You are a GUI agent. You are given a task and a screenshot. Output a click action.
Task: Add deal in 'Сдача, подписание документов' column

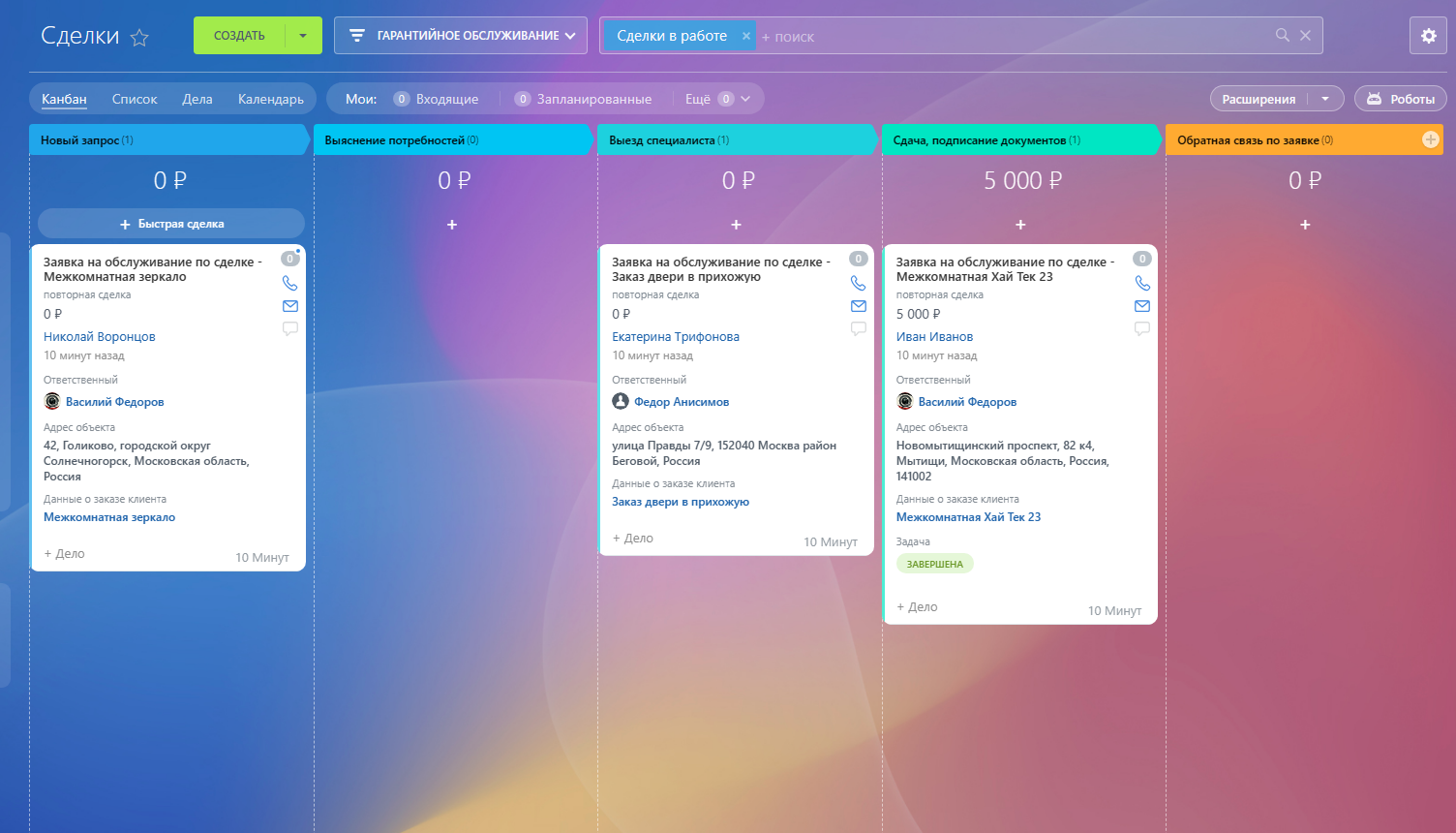click(x=1020, y=225)
